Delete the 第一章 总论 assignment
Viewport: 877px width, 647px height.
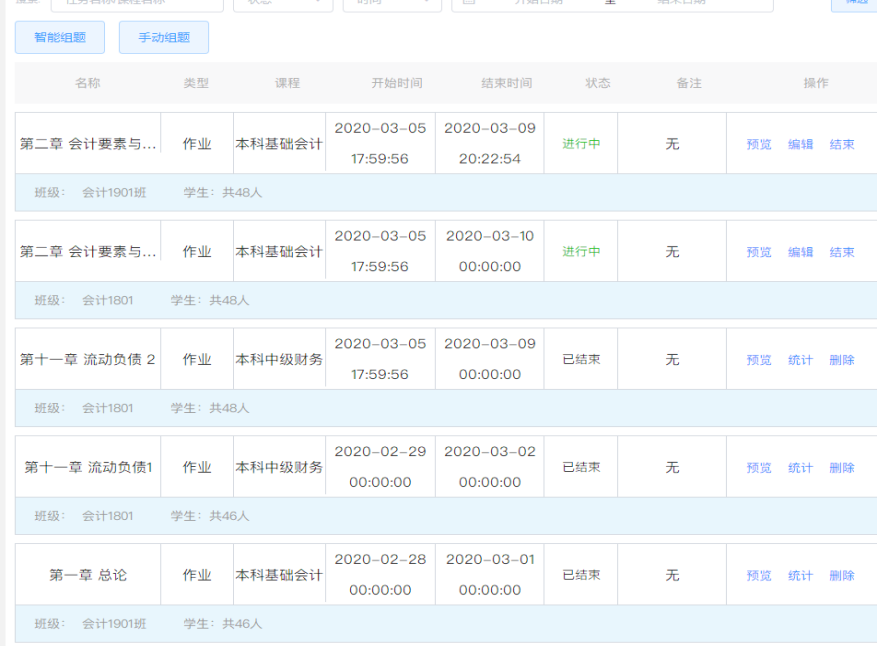tap(842, 576)
